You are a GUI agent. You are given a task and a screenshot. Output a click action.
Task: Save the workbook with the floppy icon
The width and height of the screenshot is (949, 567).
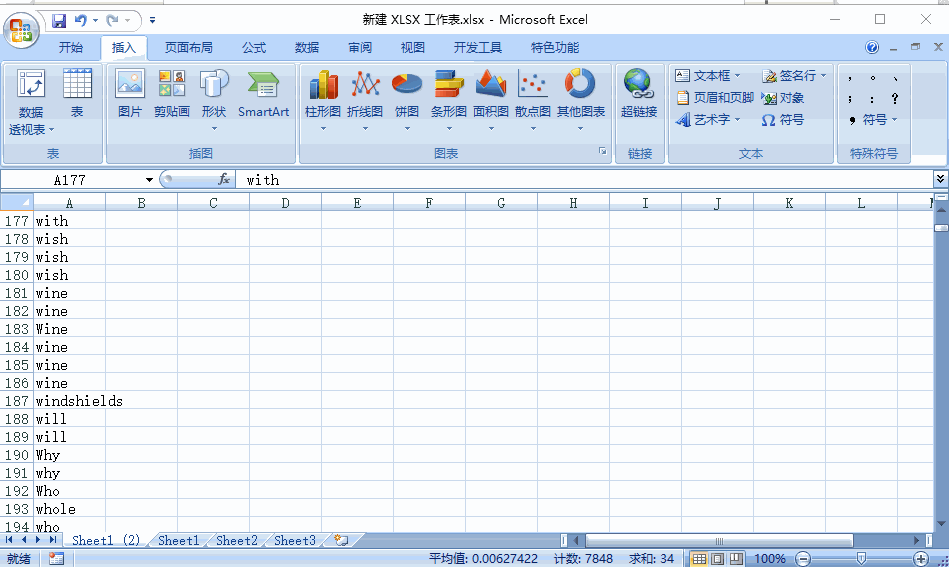[59, 21]
